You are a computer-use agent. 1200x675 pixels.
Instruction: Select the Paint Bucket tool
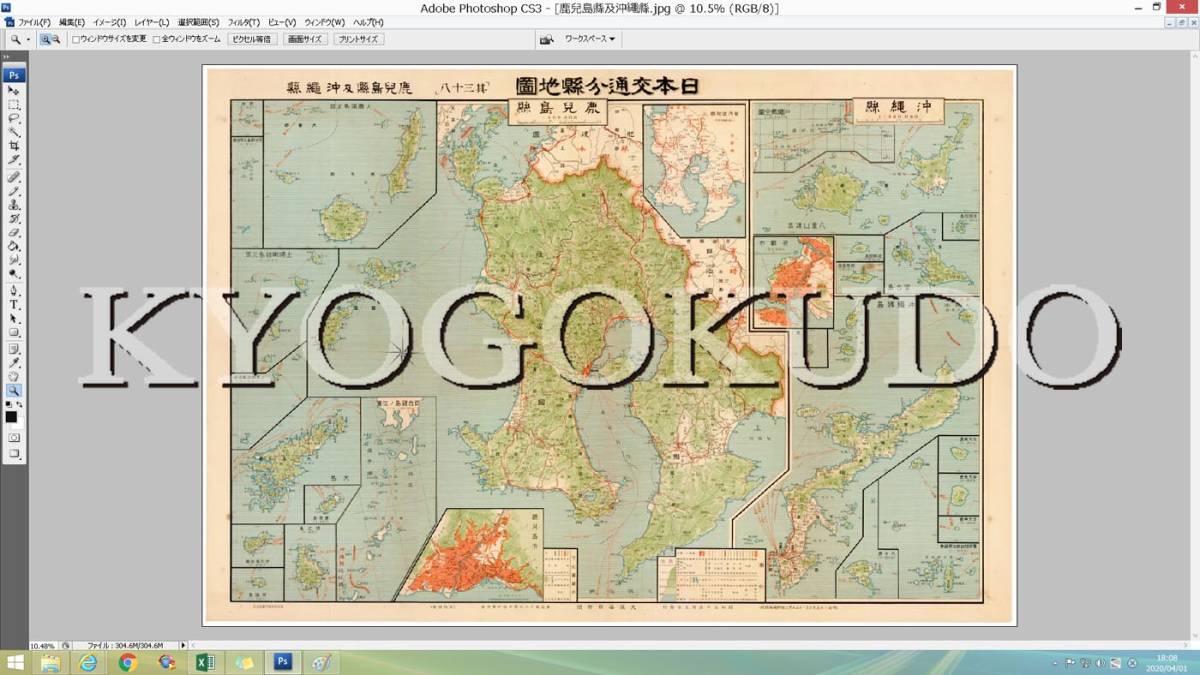14,246
